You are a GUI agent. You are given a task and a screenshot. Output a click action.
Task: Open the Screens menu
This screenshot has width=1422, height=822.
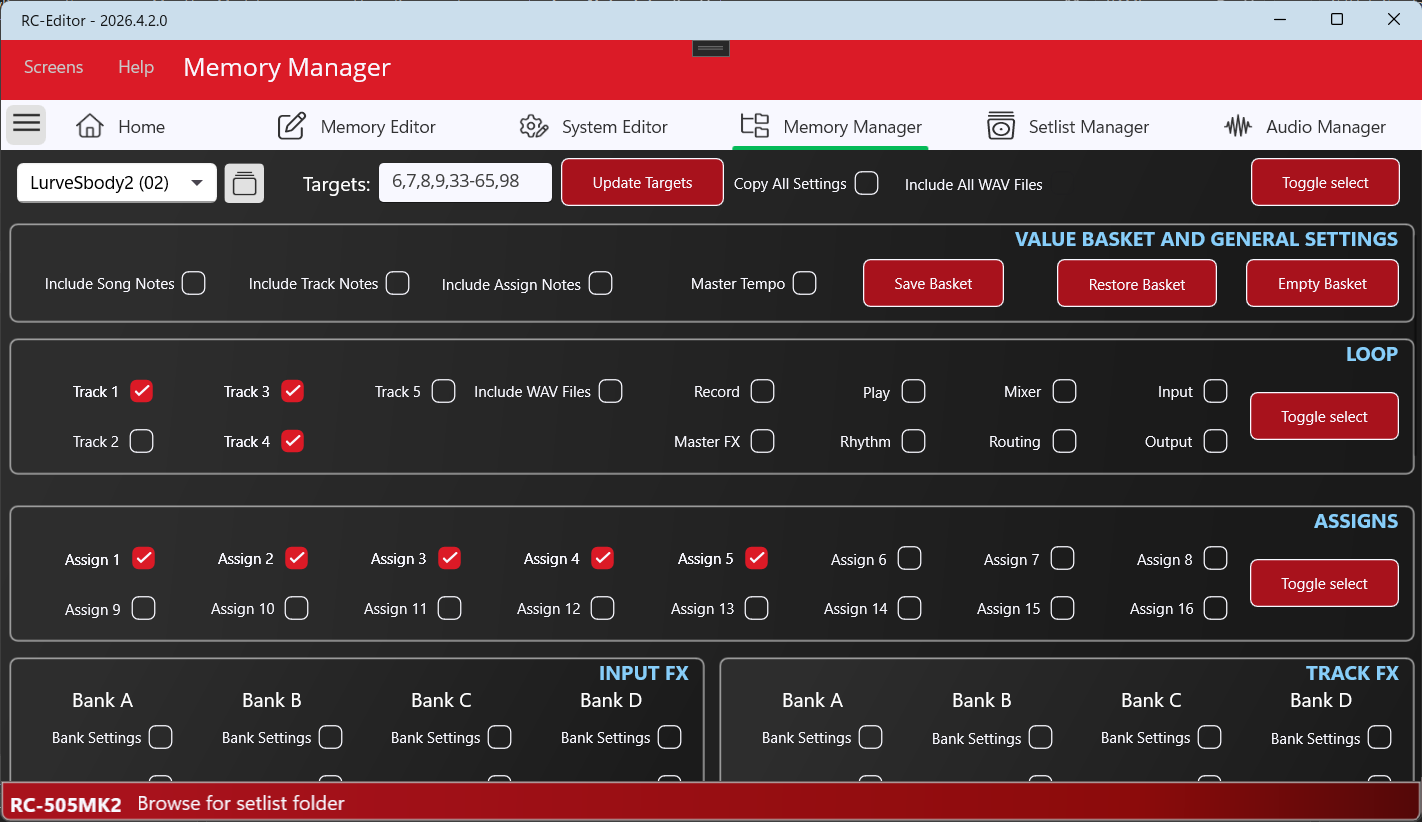[54, 67]
